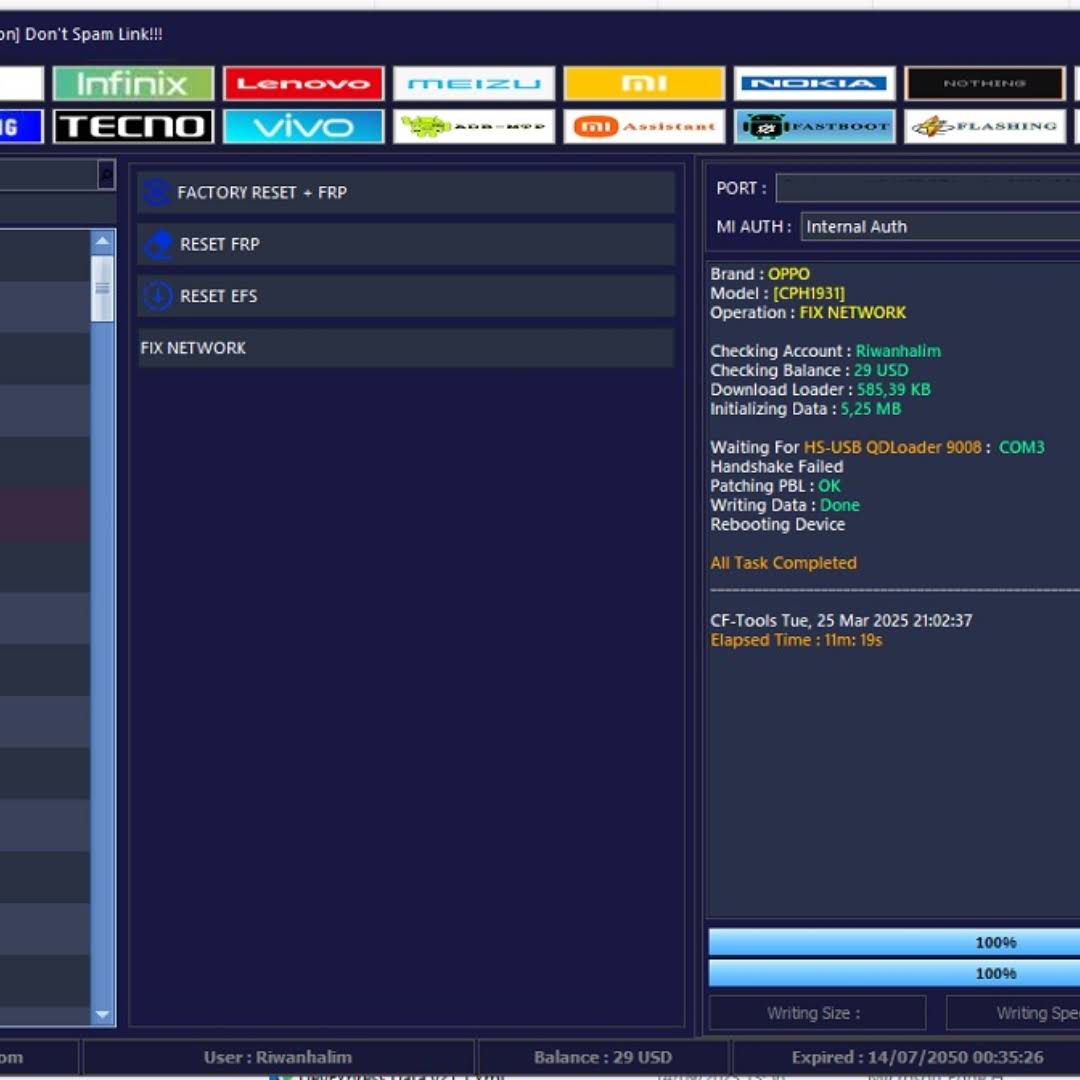This screenshot has width=1080, height=1080.
Task: Run the RESET EFS operation
Action: (406, 296)
